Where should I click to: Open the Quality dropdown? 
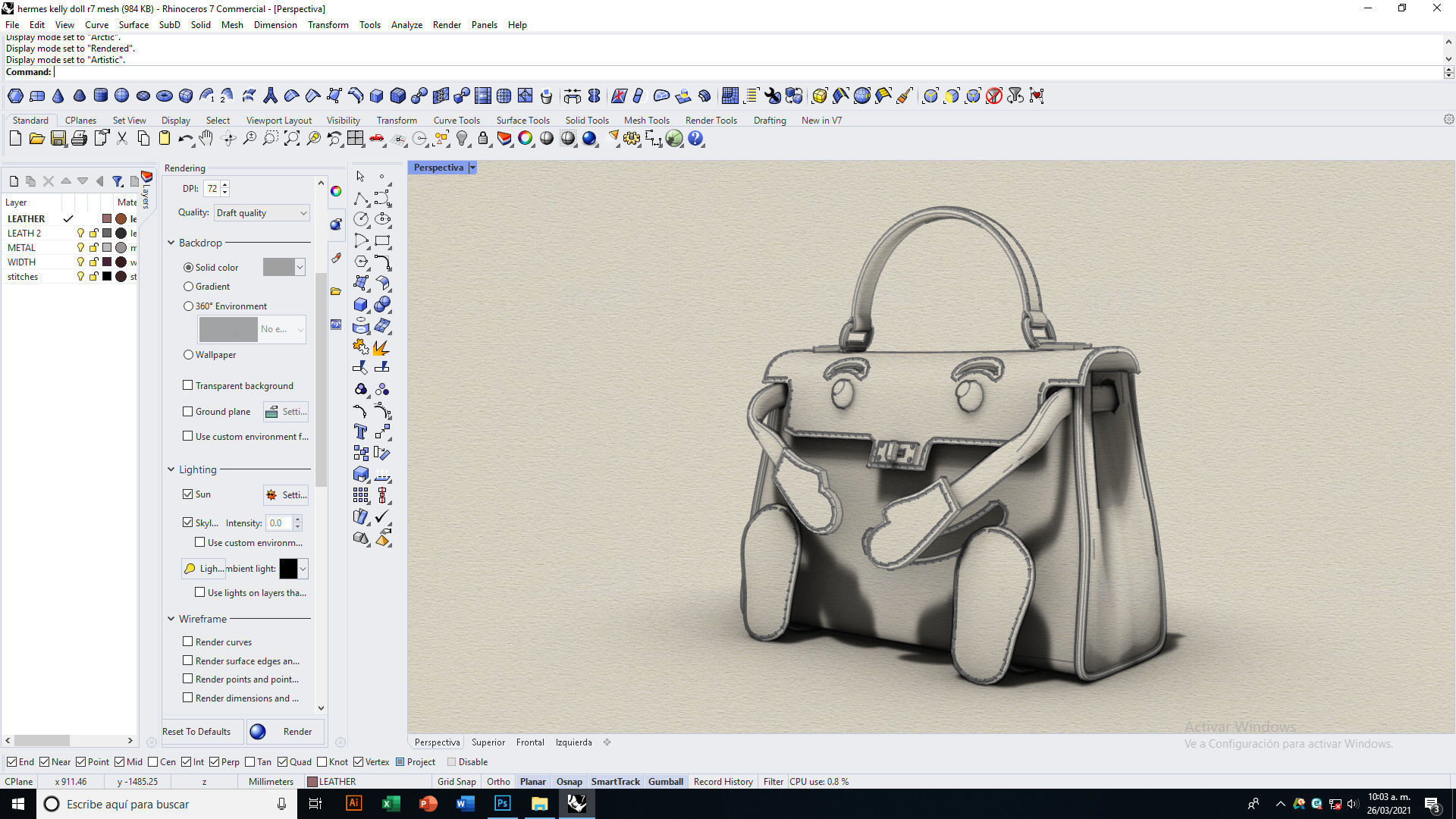pyautogui.click(x=262, y=213)
